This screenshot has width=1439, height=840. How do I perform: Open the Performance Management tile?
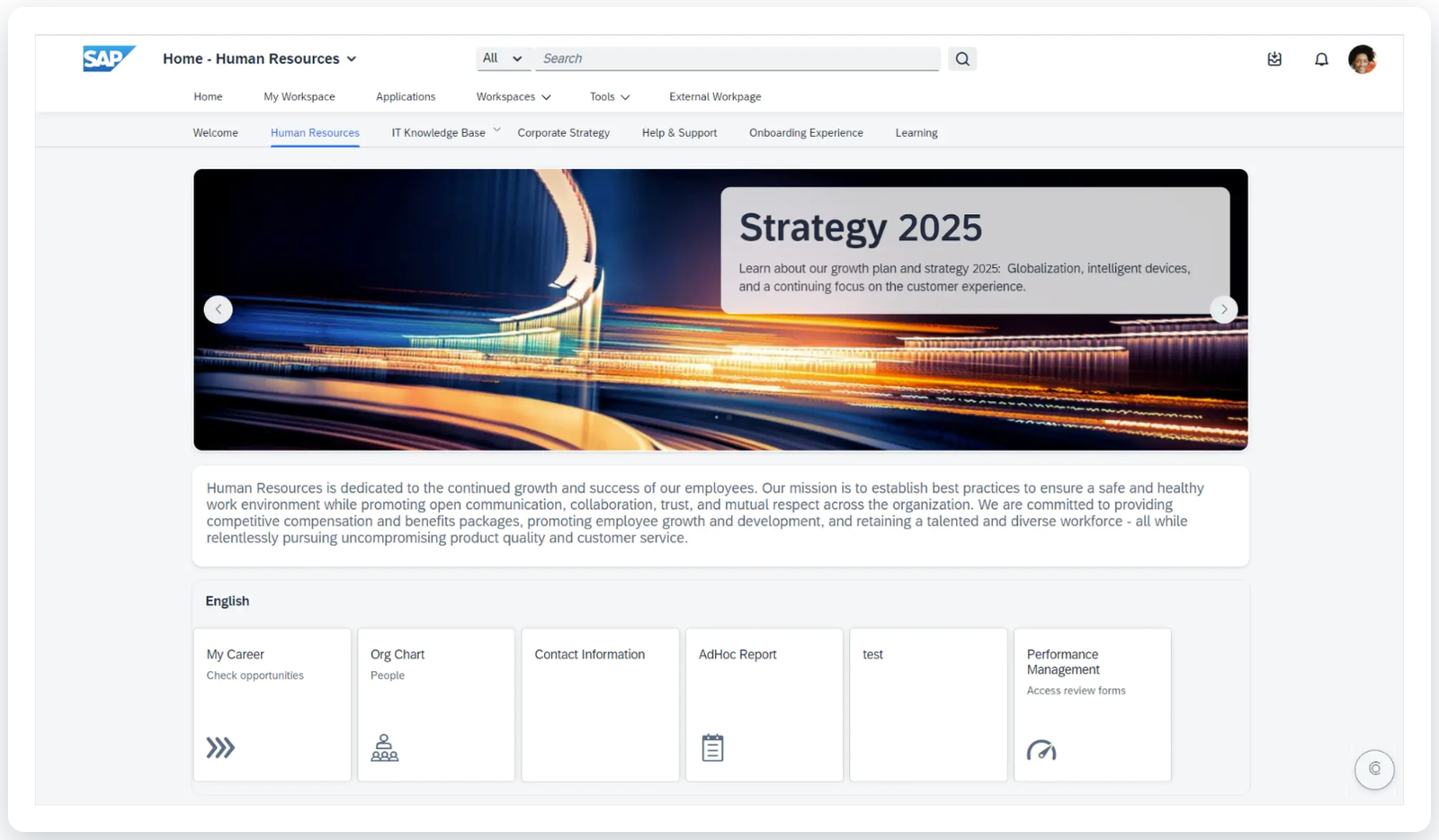(1092, 704)
